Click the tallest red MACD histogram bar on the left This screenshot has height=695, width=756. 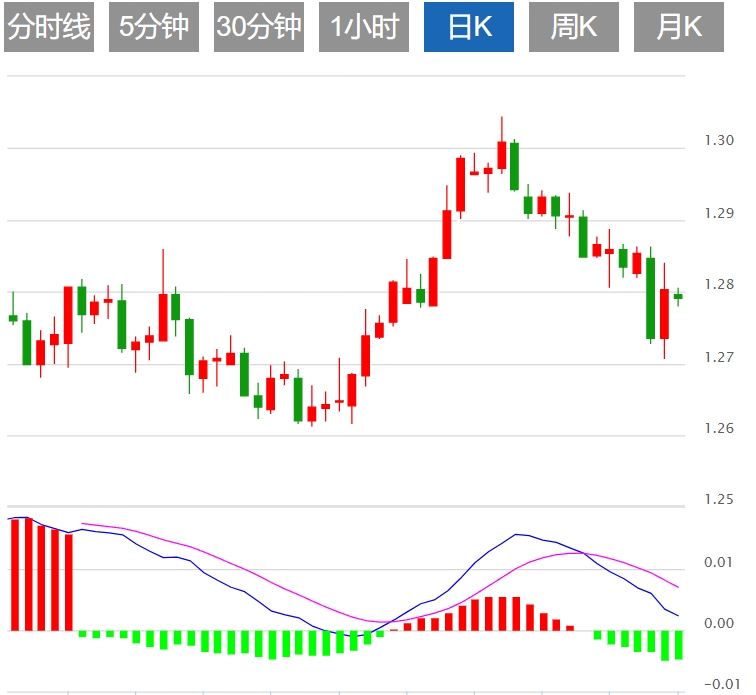[x=28, y=574]
